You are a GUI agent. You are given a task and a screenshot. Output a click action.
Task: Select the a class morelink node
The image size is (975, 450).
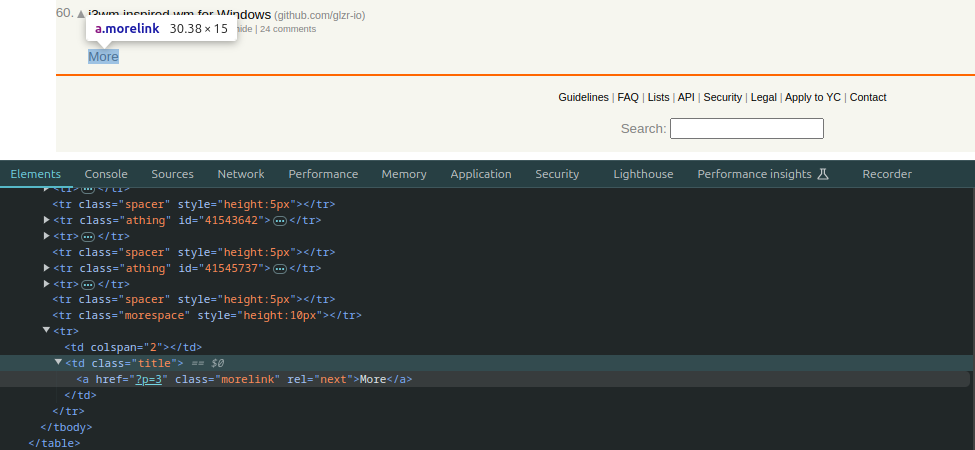tap(244, 379)
